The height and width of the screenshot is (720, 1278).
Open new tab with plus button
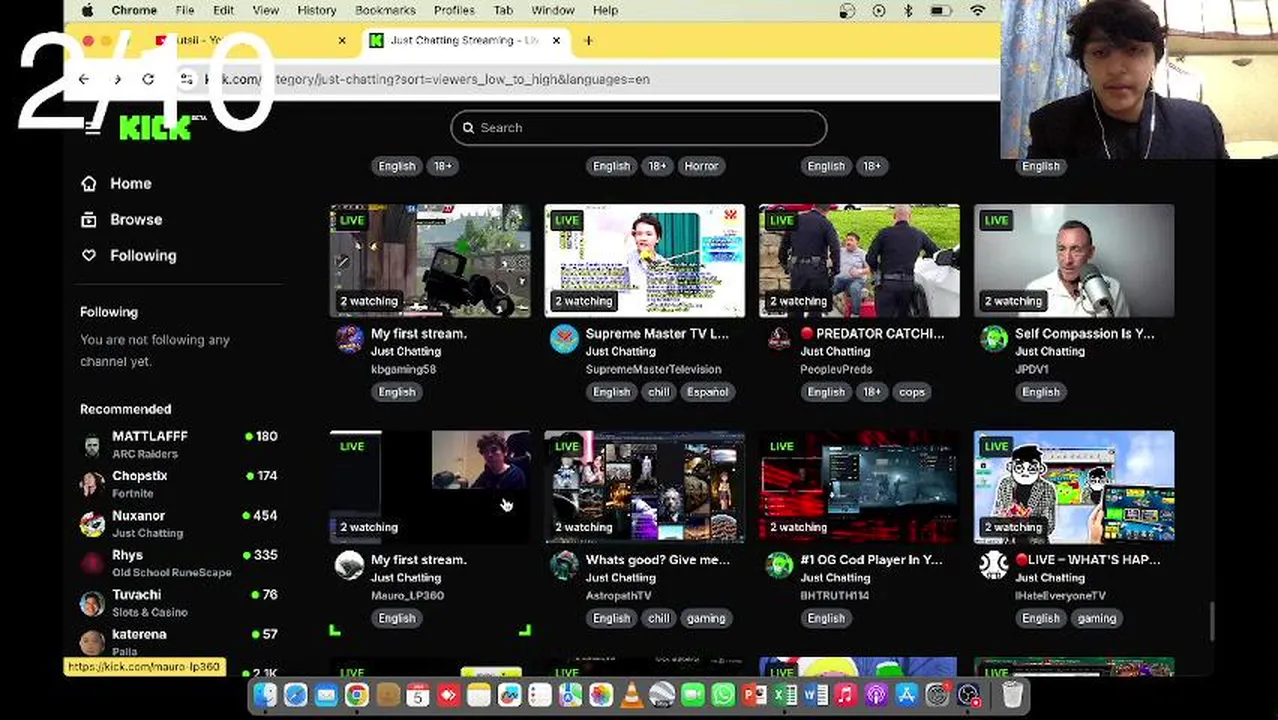click(x=588, y=41)
